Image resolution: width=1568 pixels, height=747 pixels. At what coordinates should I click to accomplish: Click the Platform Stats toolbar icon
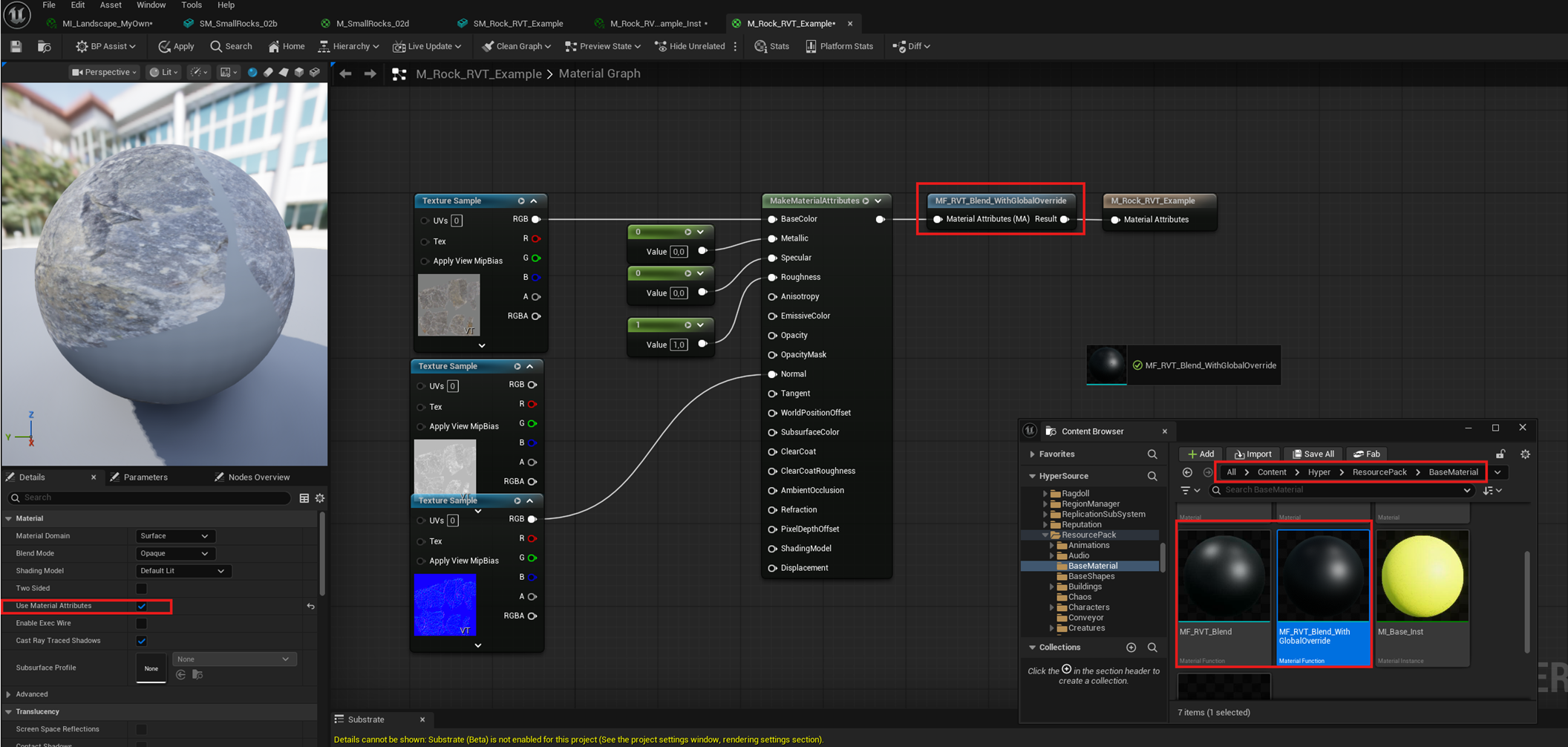[811, 46]
